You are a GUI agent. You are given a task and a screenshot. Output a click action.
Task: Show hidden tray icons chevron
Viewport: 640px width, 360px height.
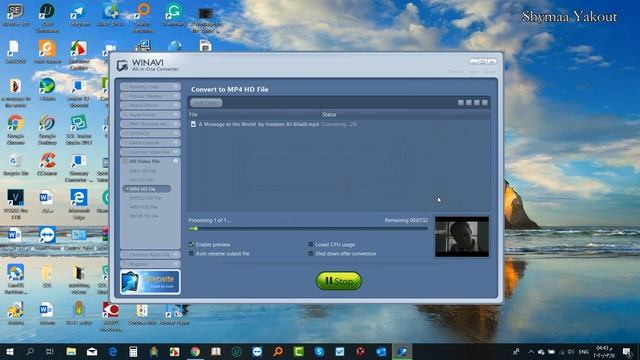pyautogui.click(x=531, y=352)
